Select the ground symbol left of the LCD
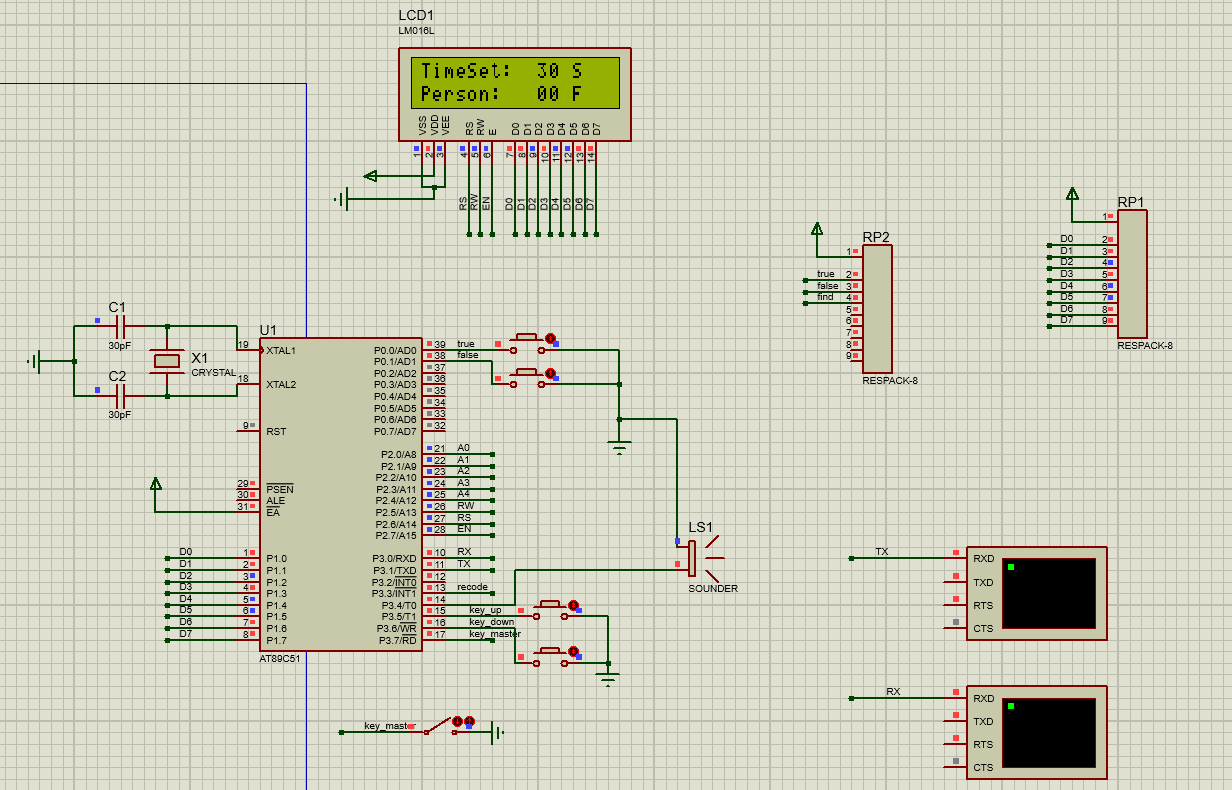 [x=343, y=201]
